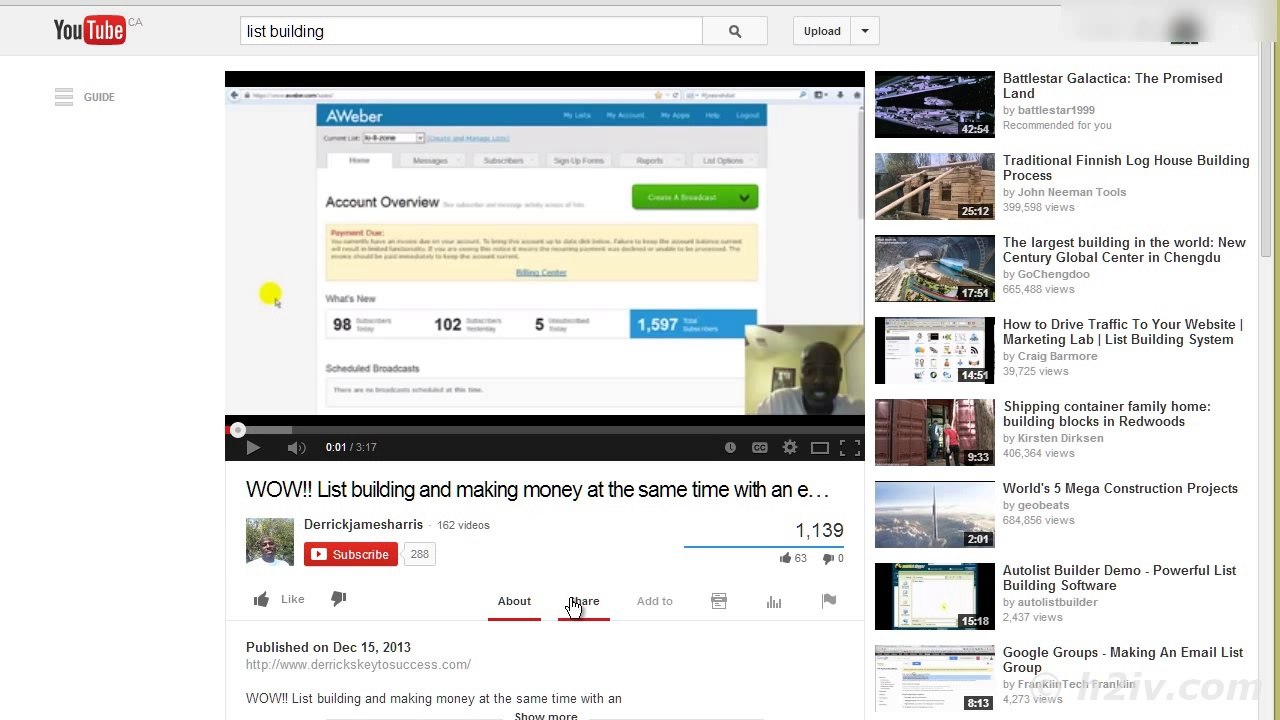The width and height of the screenshot is (1280, 720).
Task: Open Google Groups Email List video title
Action: 1123,660
